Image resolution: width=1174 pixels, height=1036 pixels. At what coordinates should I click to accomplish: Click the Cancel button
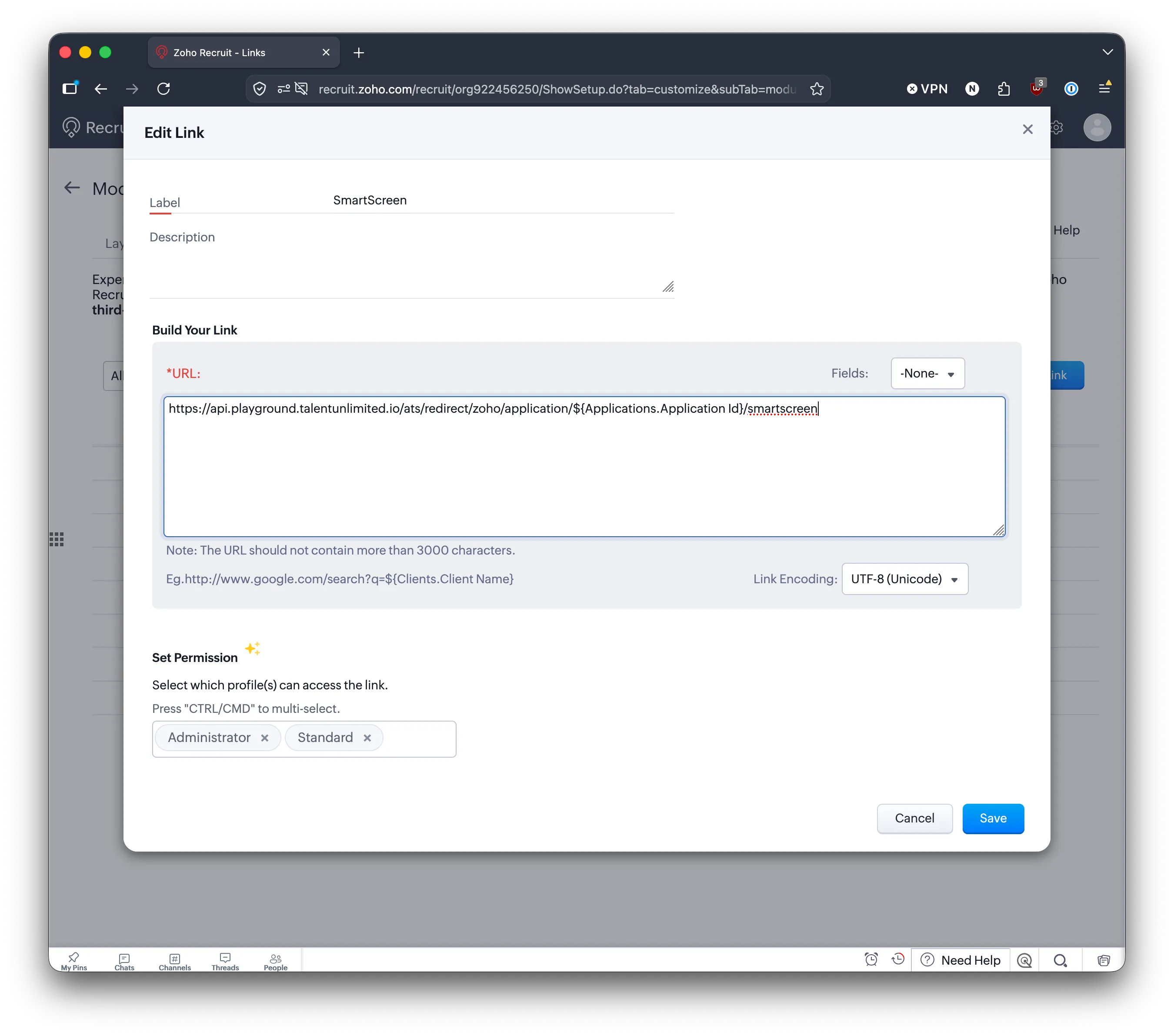(x=914, y=818)
